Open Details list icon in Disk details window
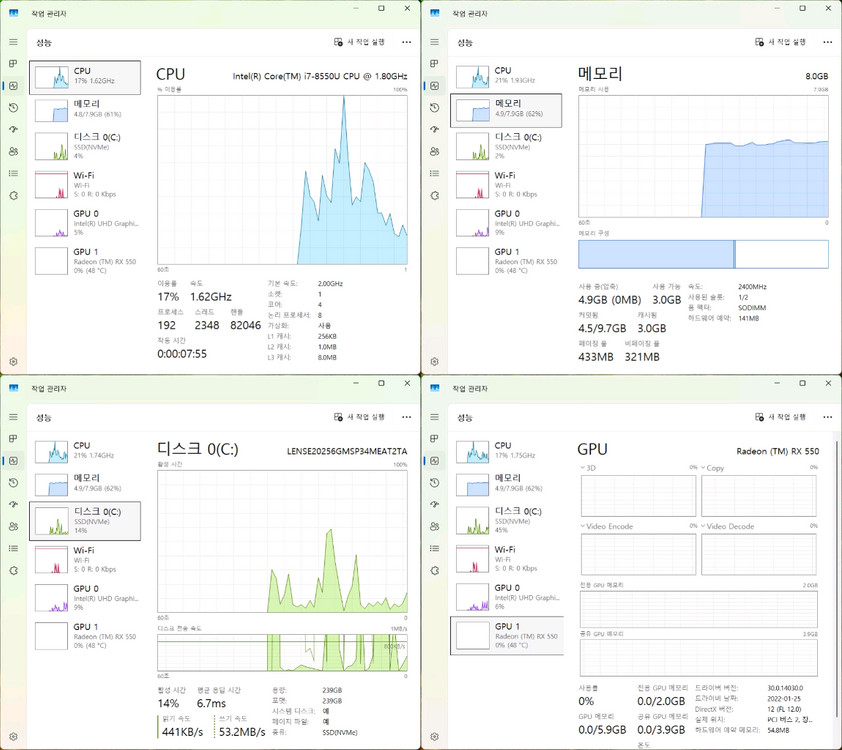This screenshot has width=842, height=750. click(13, 548)
